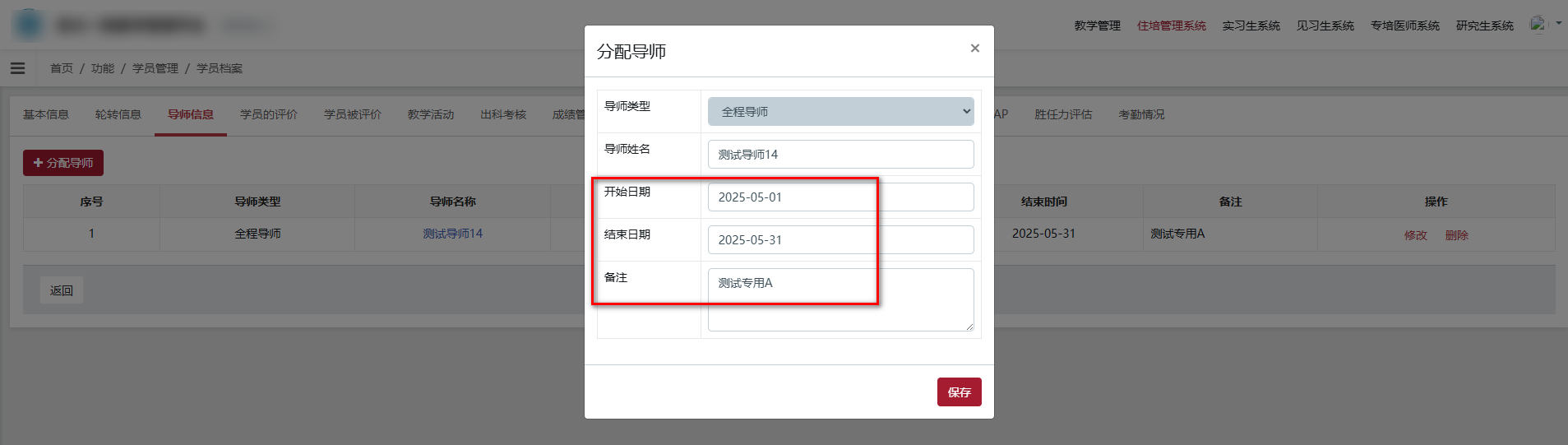Open the hamburger sidebar menu icon

pyautogui.click(x=17, y=68)
